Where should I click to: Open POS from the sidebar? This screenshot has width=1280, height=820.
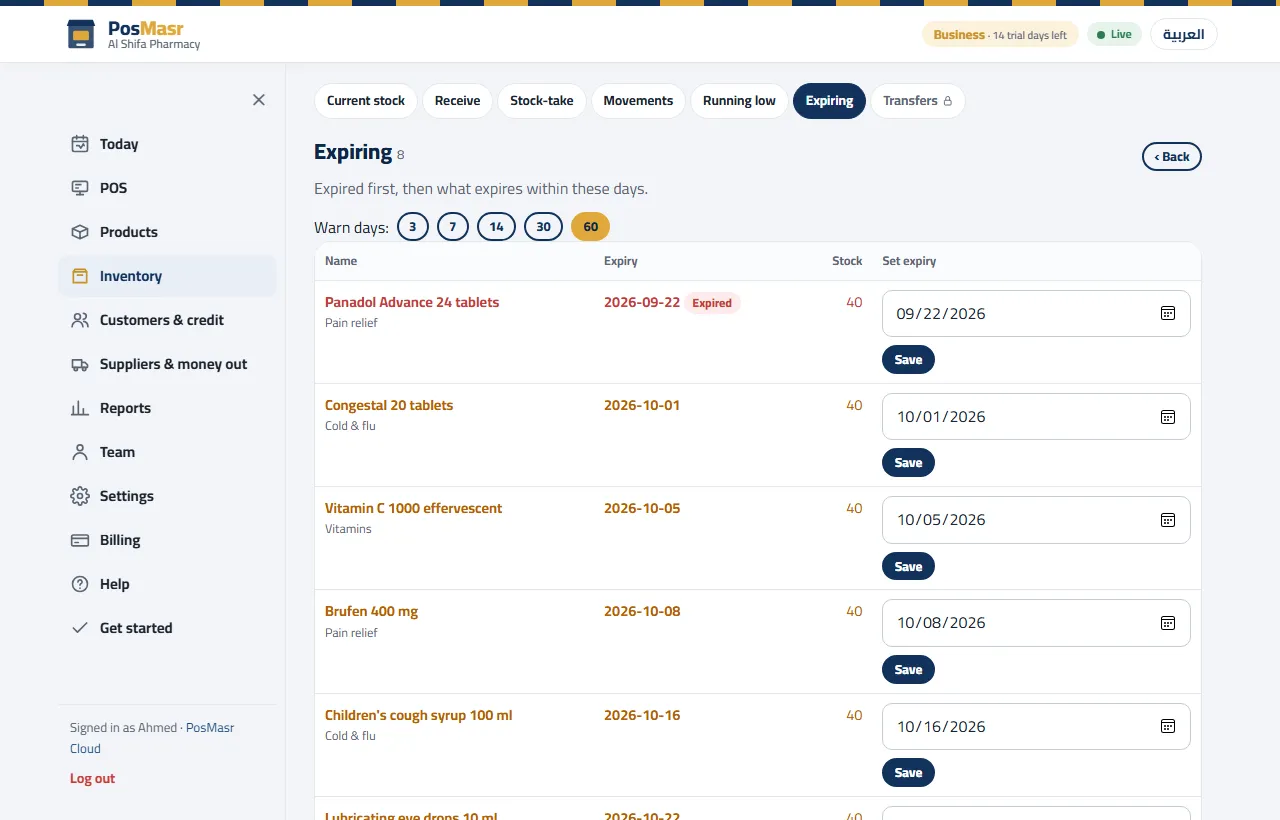pos(167,188)
